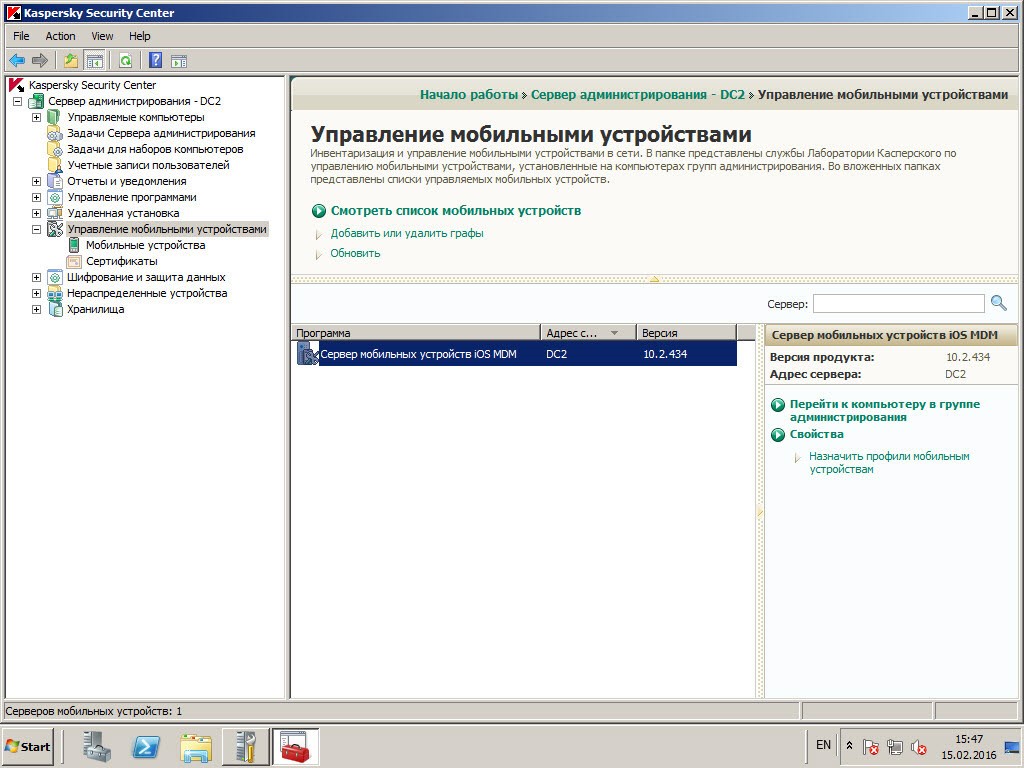1024x768 pixels.
Task: Click the Сертификаты node icon
Action: click(74, 261)
